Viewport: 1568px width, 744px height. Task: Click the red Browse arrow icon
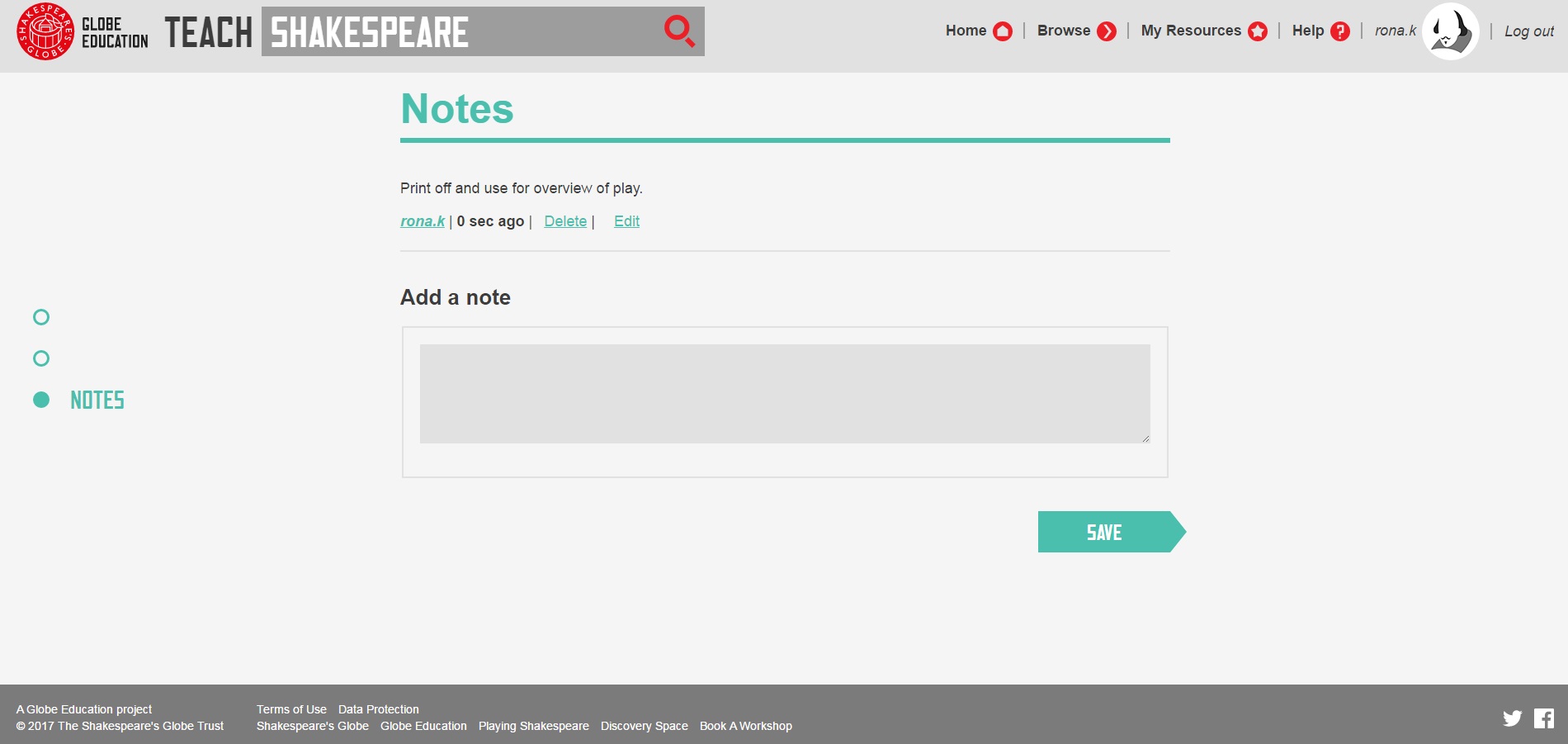tap(1107, 31)
